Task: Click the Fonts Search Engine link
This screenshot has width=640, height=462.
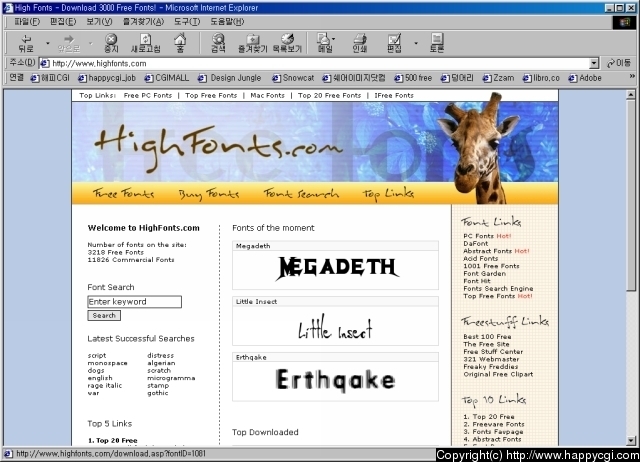Action: [x=498, y=288]
